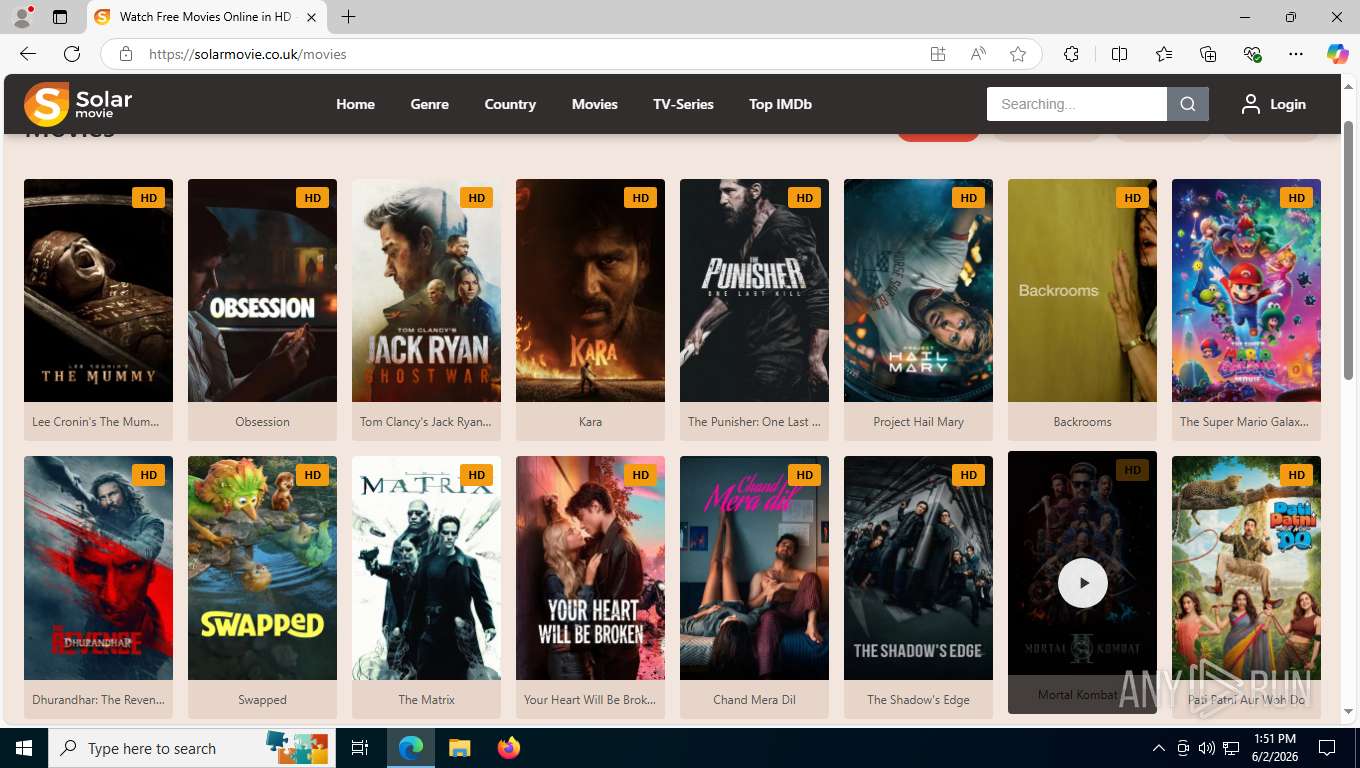Open Microsoft Edge from taskbar
This screenshot has width=1360, height=768.
point(411,748)
